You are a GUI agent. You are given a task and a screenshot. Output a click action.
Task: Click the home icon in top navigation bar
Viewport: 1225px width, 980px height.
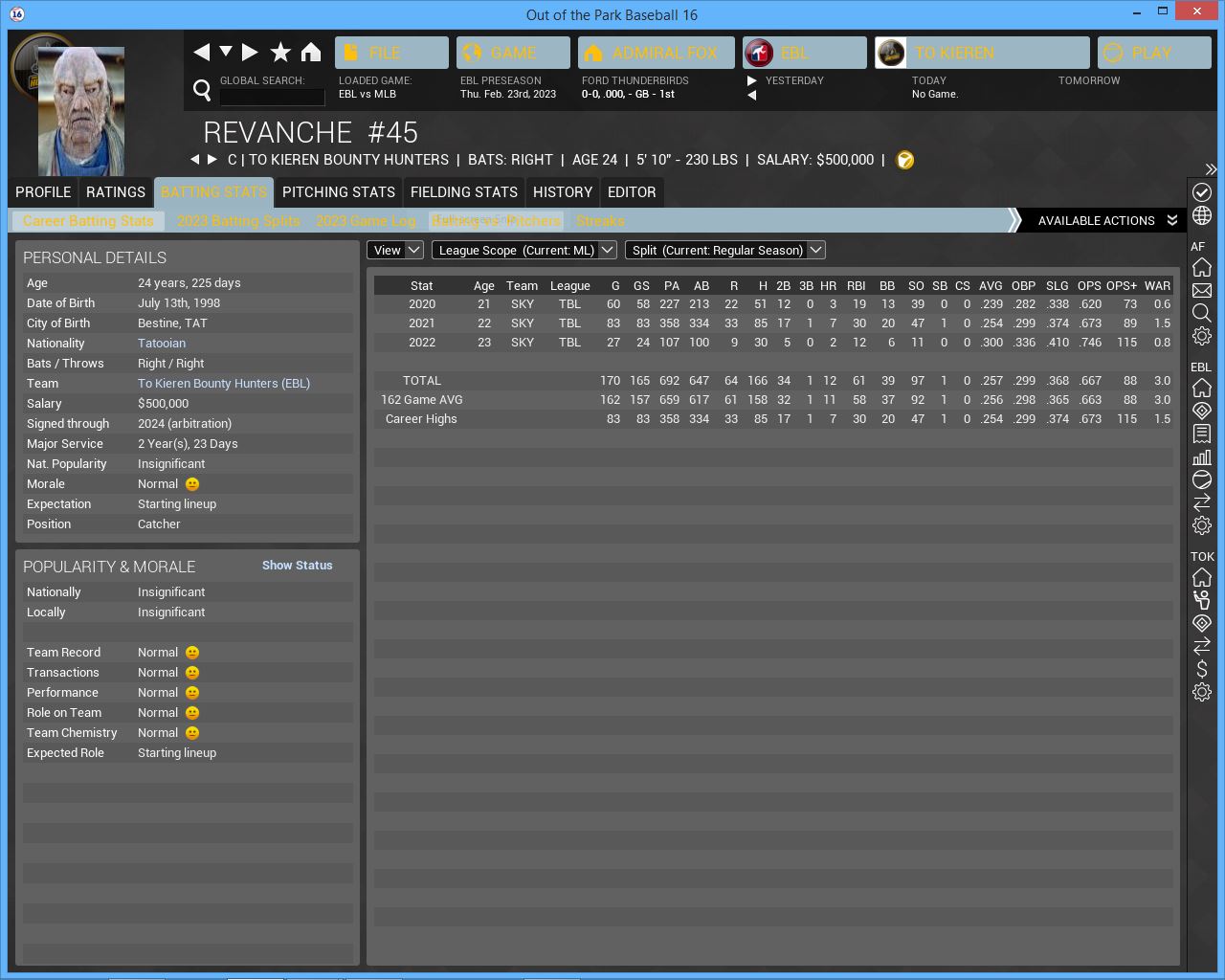(311, 53)
